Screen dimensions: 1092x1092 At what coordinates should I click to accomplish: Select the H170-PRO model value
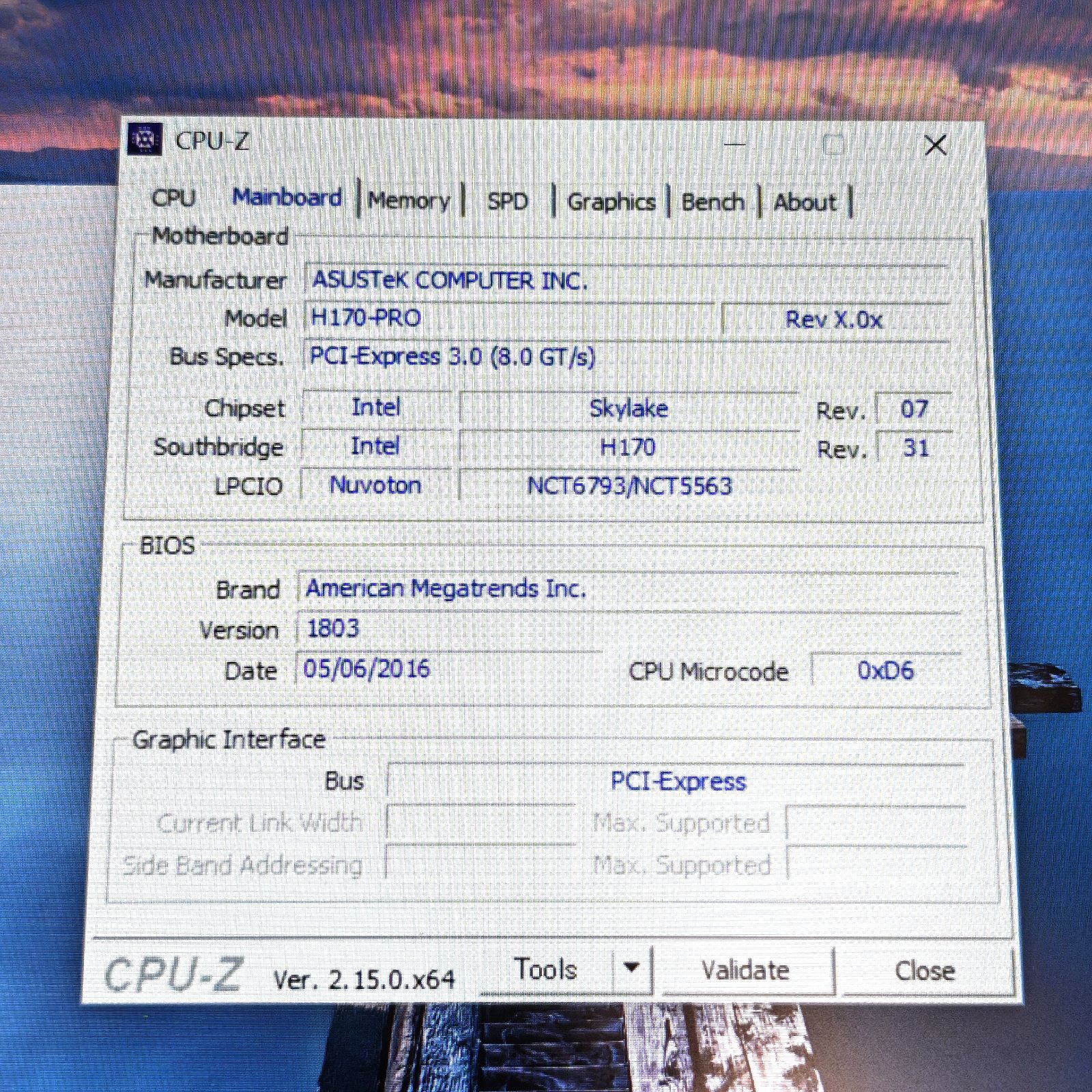(509, 318)
